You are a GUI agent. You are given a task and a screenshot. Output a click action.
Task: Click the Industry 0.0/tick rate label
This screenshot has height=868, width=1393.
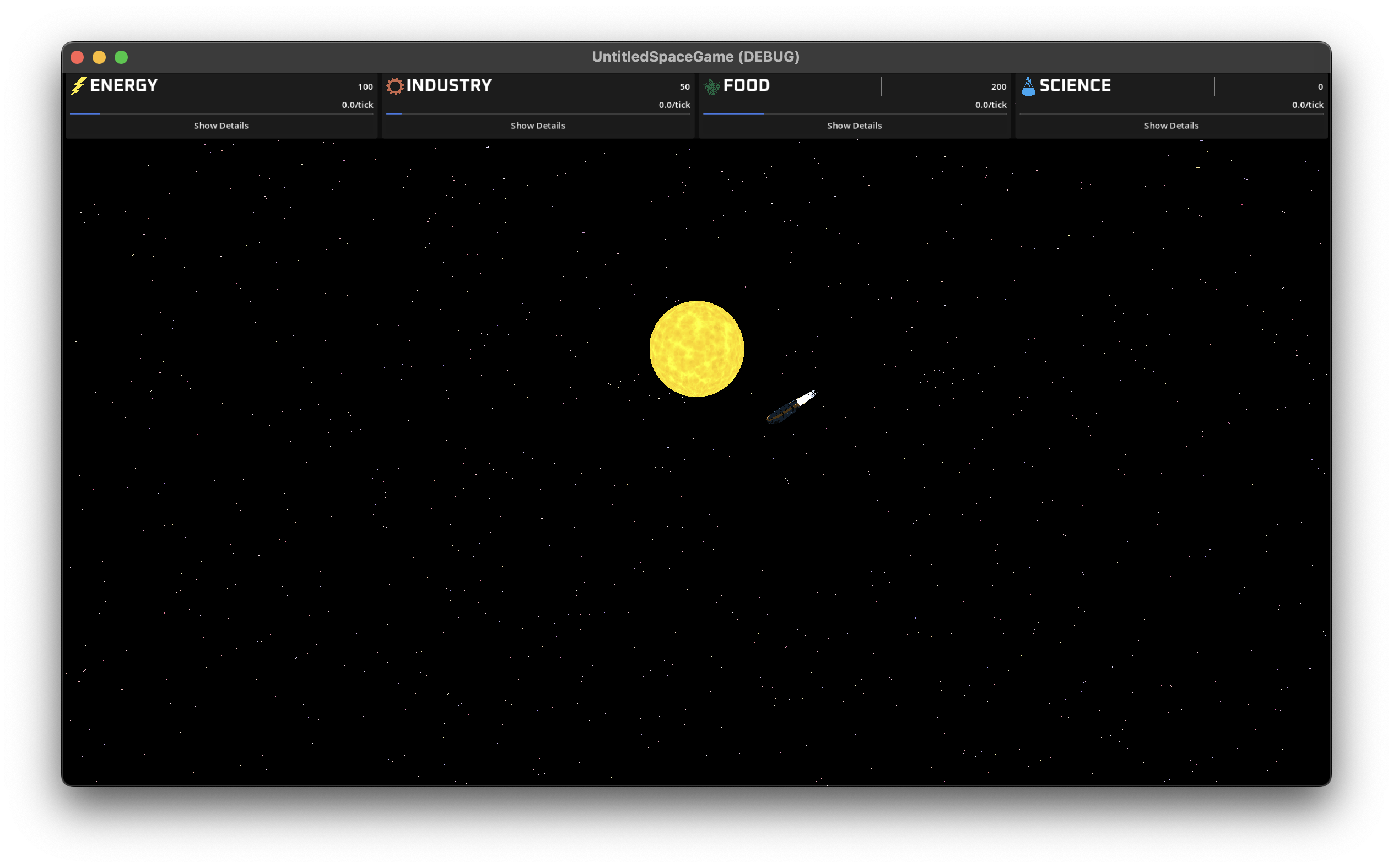click(x=674, y=105)
